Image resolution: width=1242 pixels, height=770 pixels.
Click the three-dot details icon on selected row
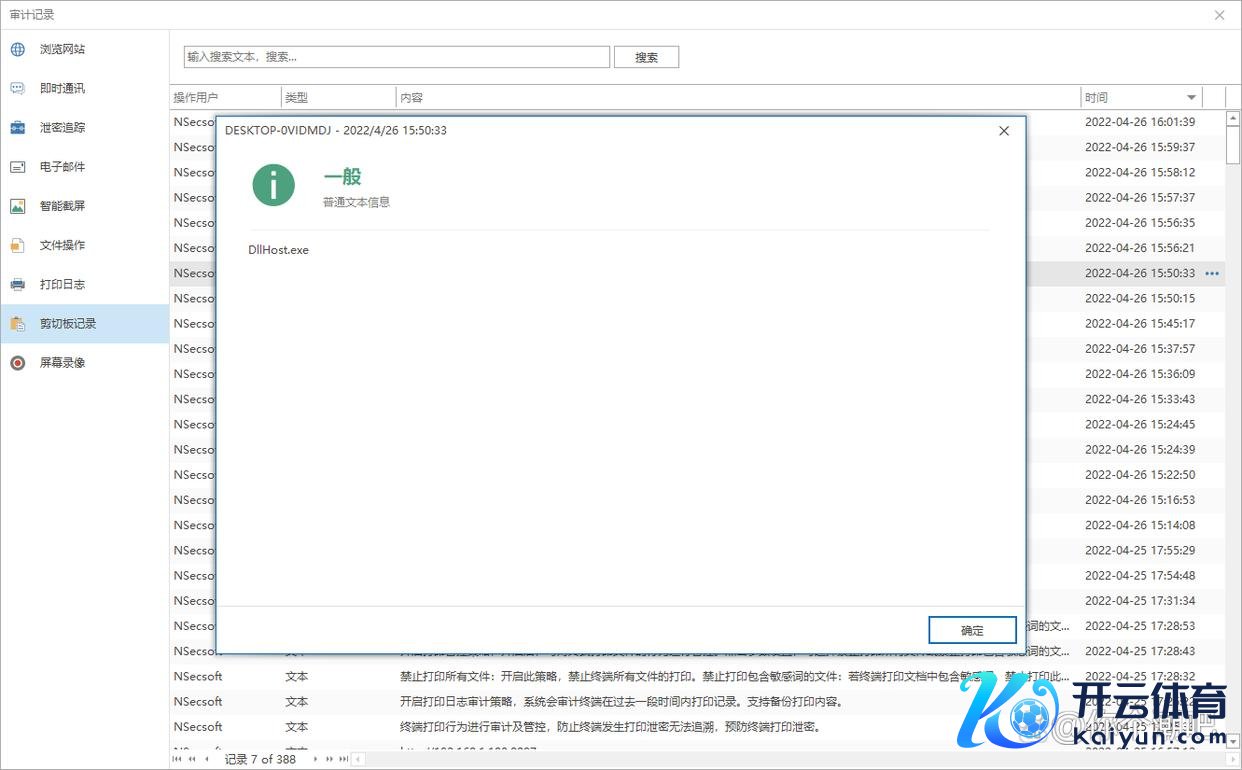click(x=1212, y=273)
